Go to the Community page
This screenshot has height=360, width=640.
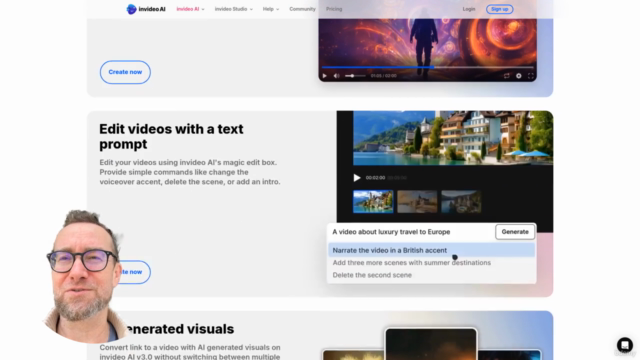[x=302, y=9]
